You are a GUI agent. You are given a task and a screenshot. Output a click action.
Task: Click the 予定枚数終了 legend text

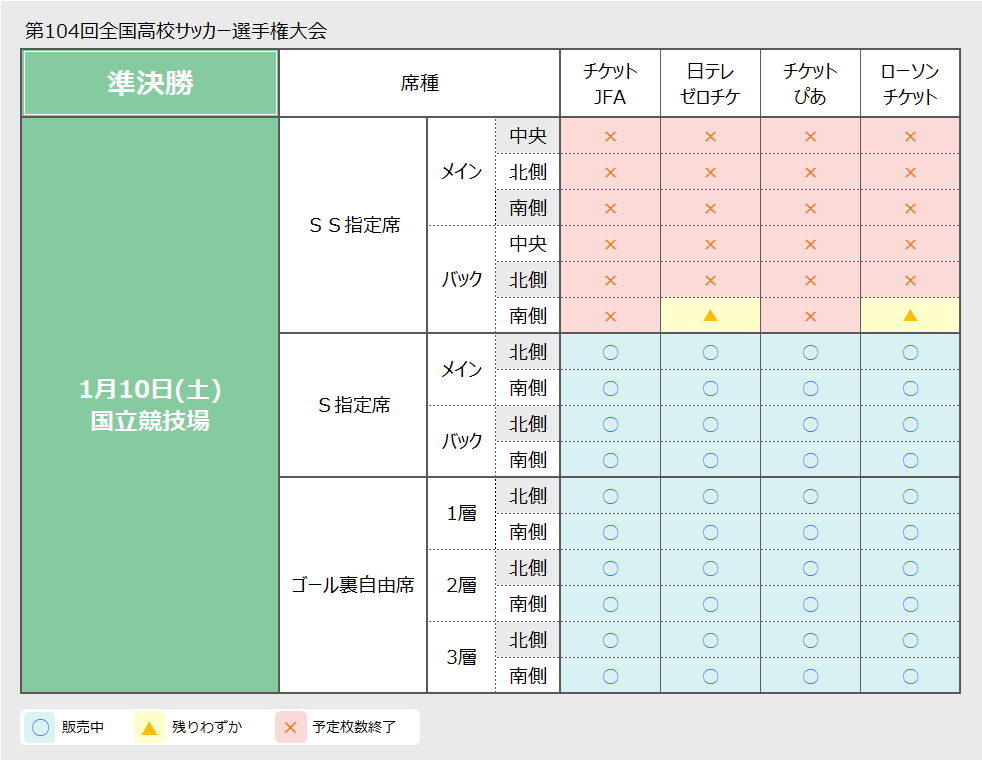(x=354, y=727)
